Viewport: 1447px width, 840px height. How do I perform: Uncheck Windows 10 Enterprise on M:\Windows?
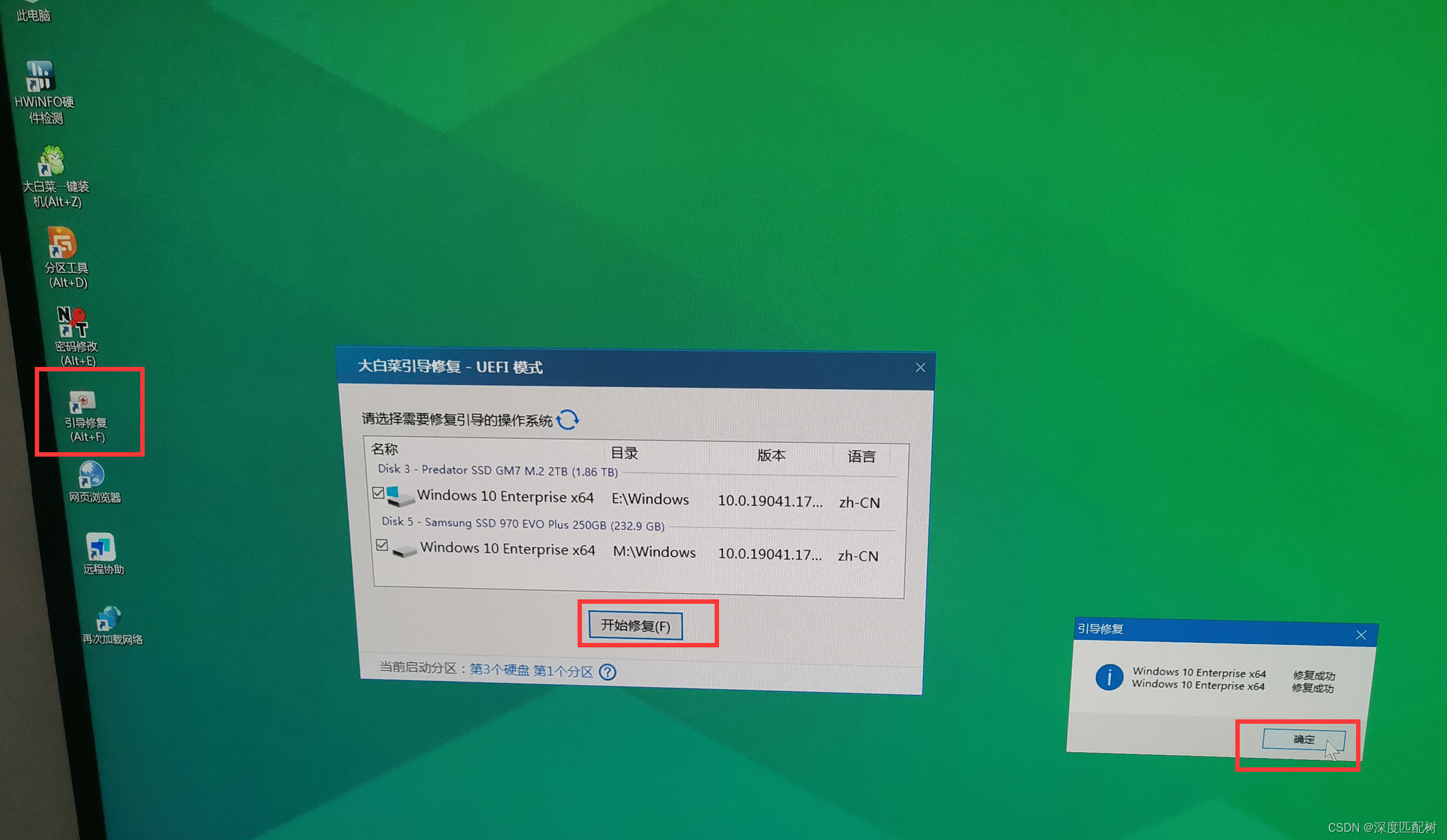(x=382, y=545)
